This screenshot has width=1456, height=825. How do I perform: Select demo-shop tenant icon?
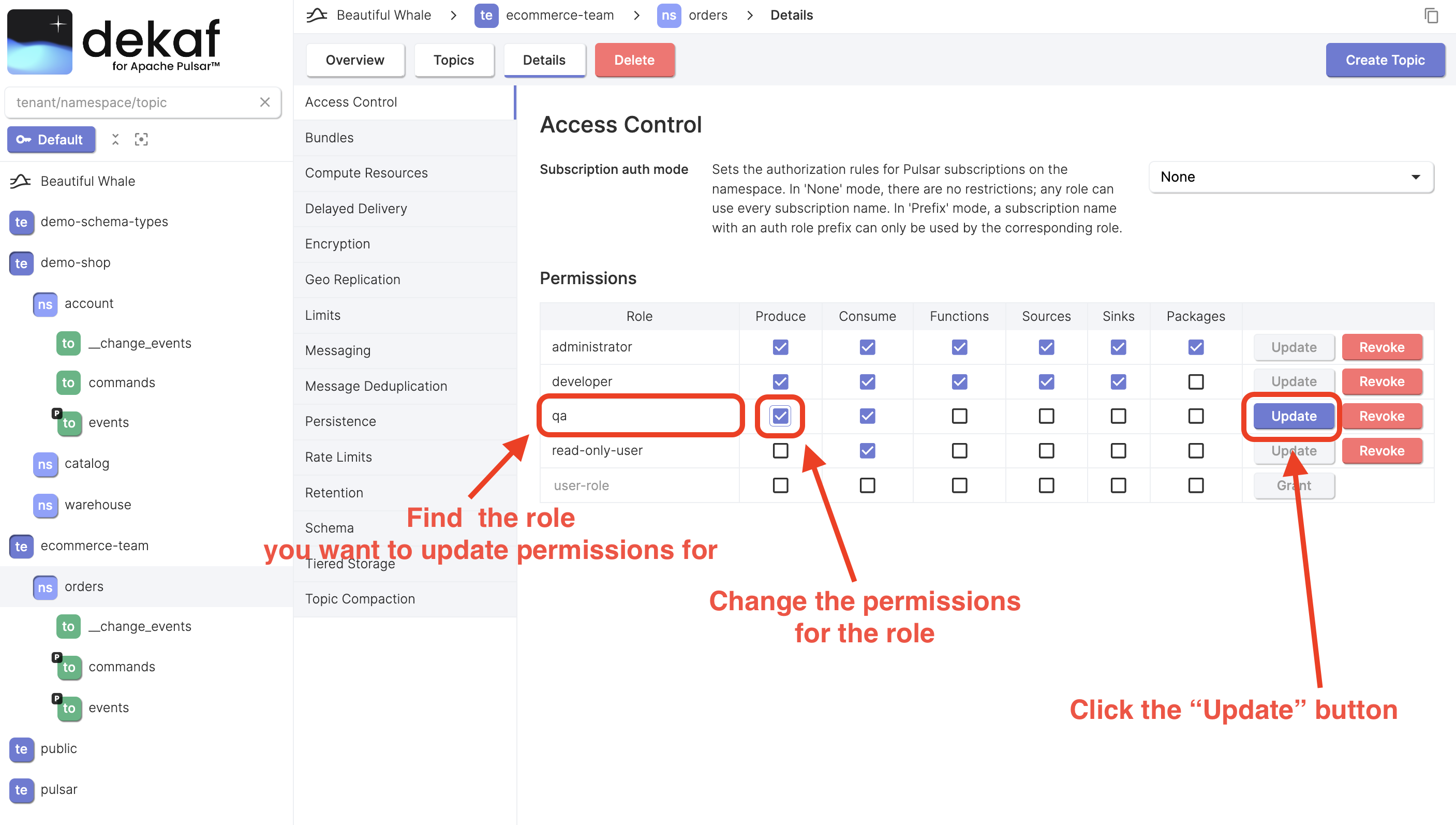tap(21, 263)
